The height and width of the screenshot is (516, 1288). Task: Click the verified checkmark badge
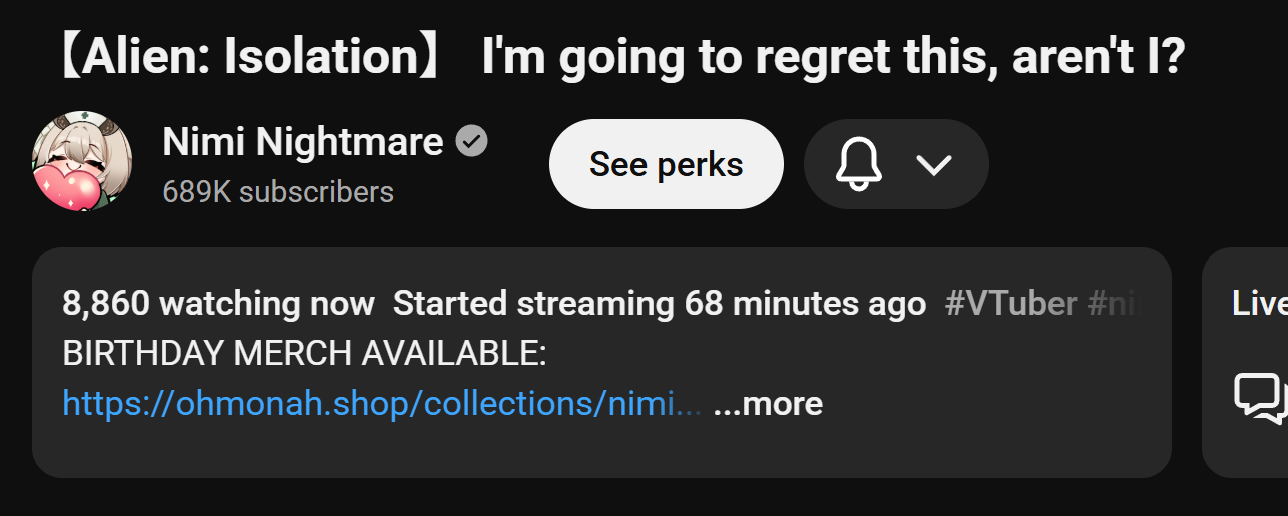click(x=472, y=142)
